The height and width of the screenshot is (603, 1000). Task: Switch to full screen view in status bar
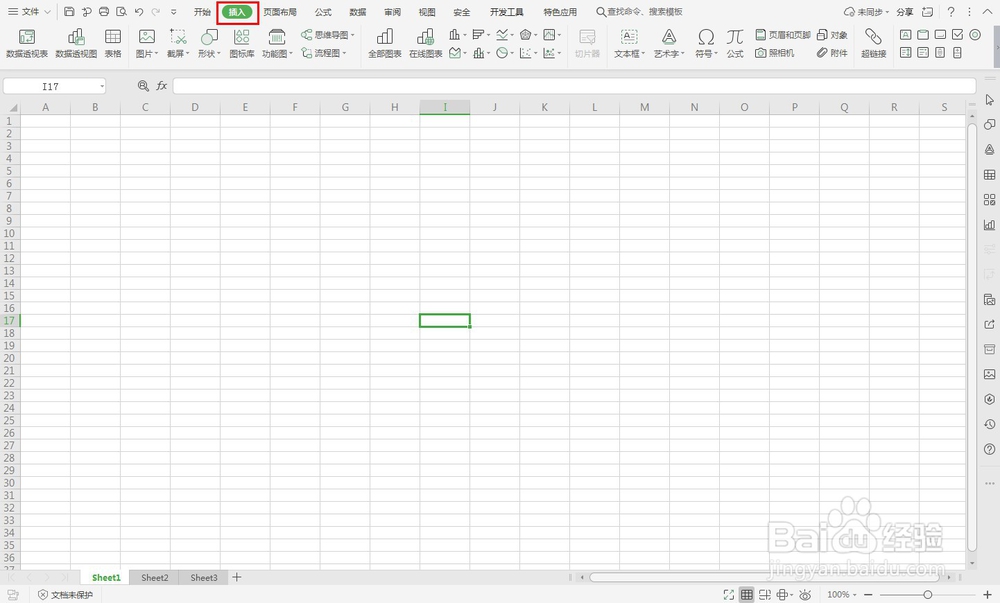click(x=729, y=595)
